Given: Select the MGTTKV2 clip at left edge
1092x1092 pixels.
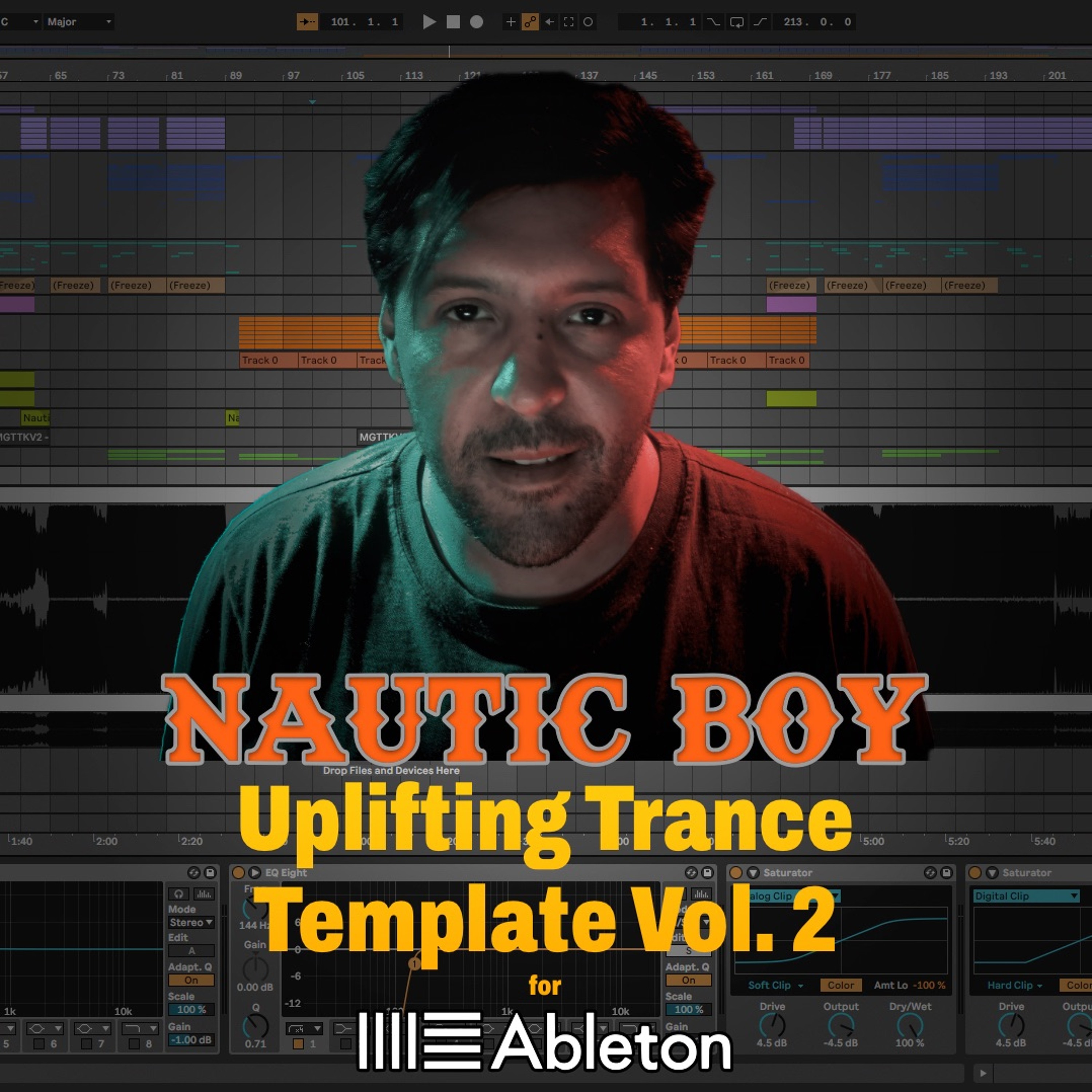Looking at the screenshot, I should (x=24, y=437).
